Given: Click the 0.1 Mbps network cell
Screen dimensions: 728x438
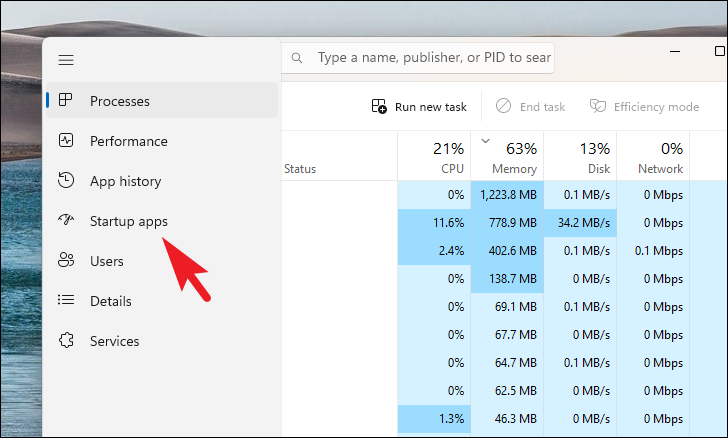Looking at the screenshot, I should coord(653,250).
